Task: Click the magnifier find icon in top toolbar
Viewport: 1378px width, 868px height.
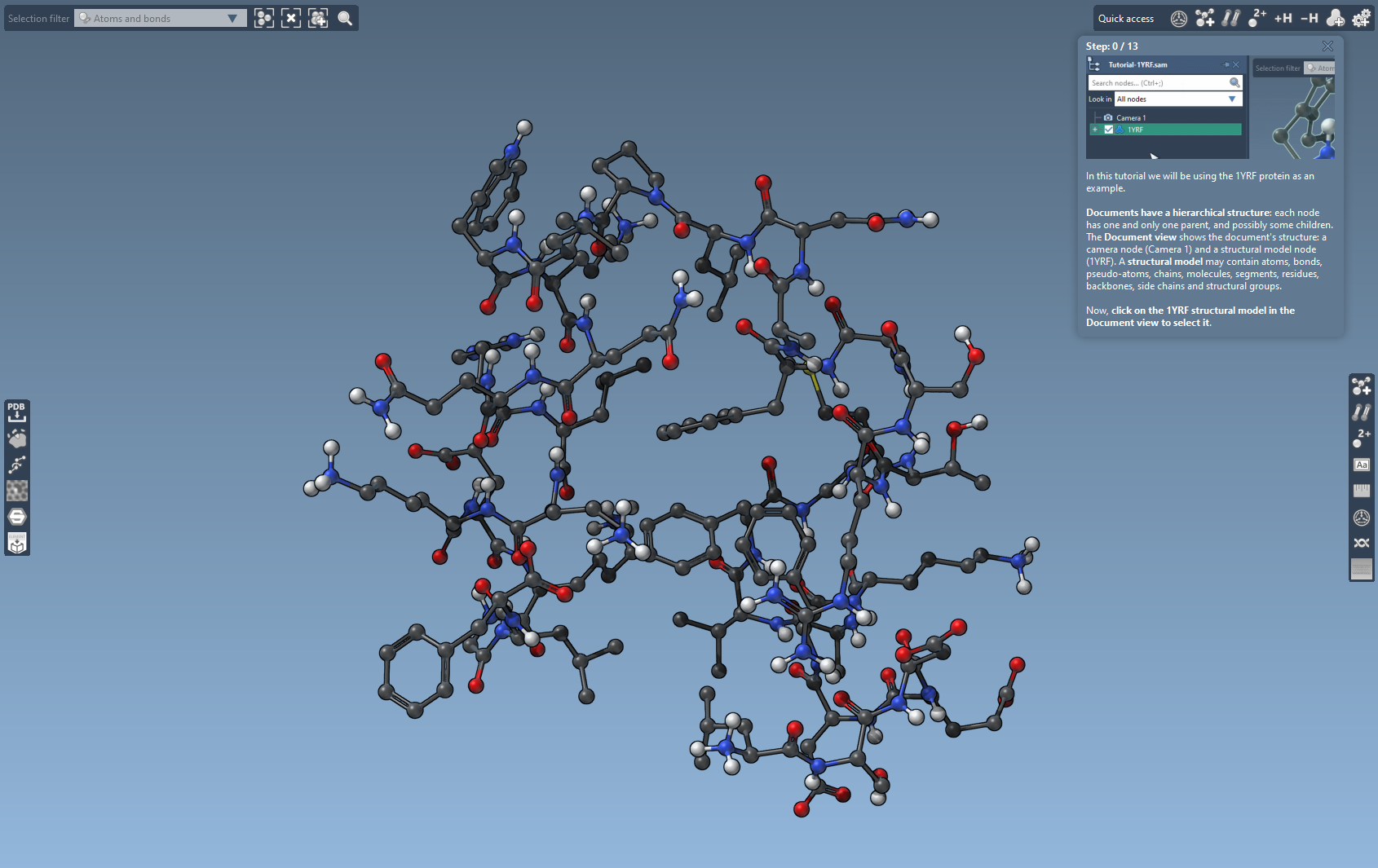Action: (345, 18)
